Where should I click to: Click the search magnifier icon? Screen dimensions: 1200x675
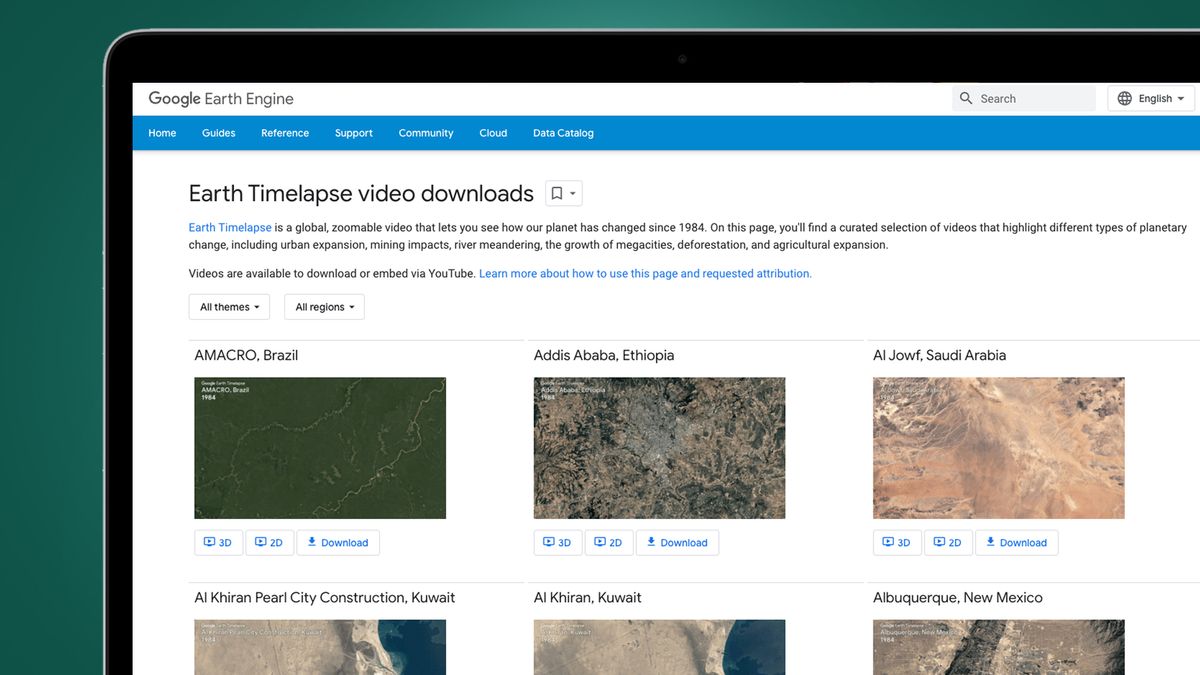point(966,98)
